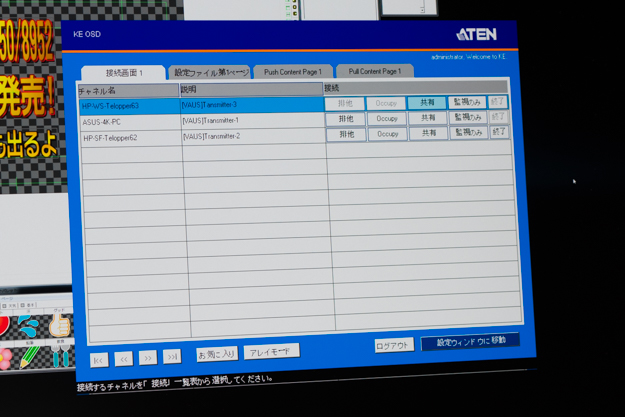Open the Push Content Page 1 tab
The image size is (625, 417).
(292, 72)
